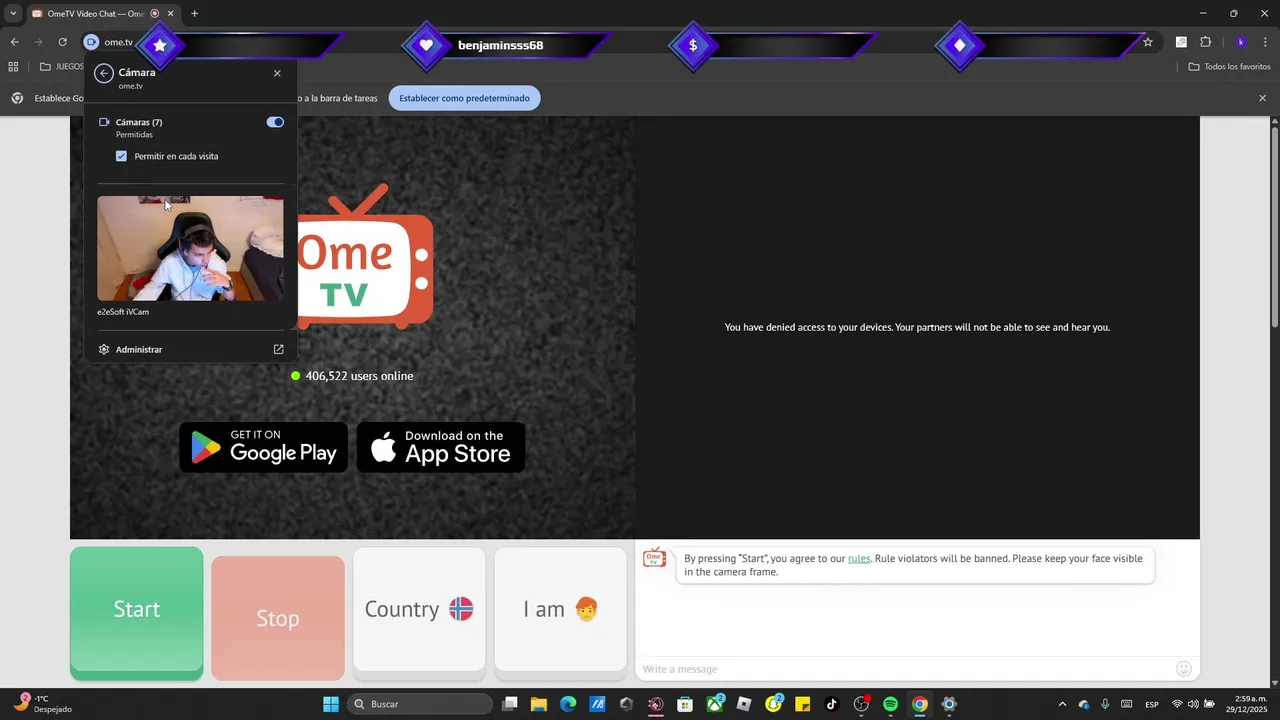Open the volume tray icon
Screen dimensions: 1280x720
pyautogui.click(x=1193, y=704)
